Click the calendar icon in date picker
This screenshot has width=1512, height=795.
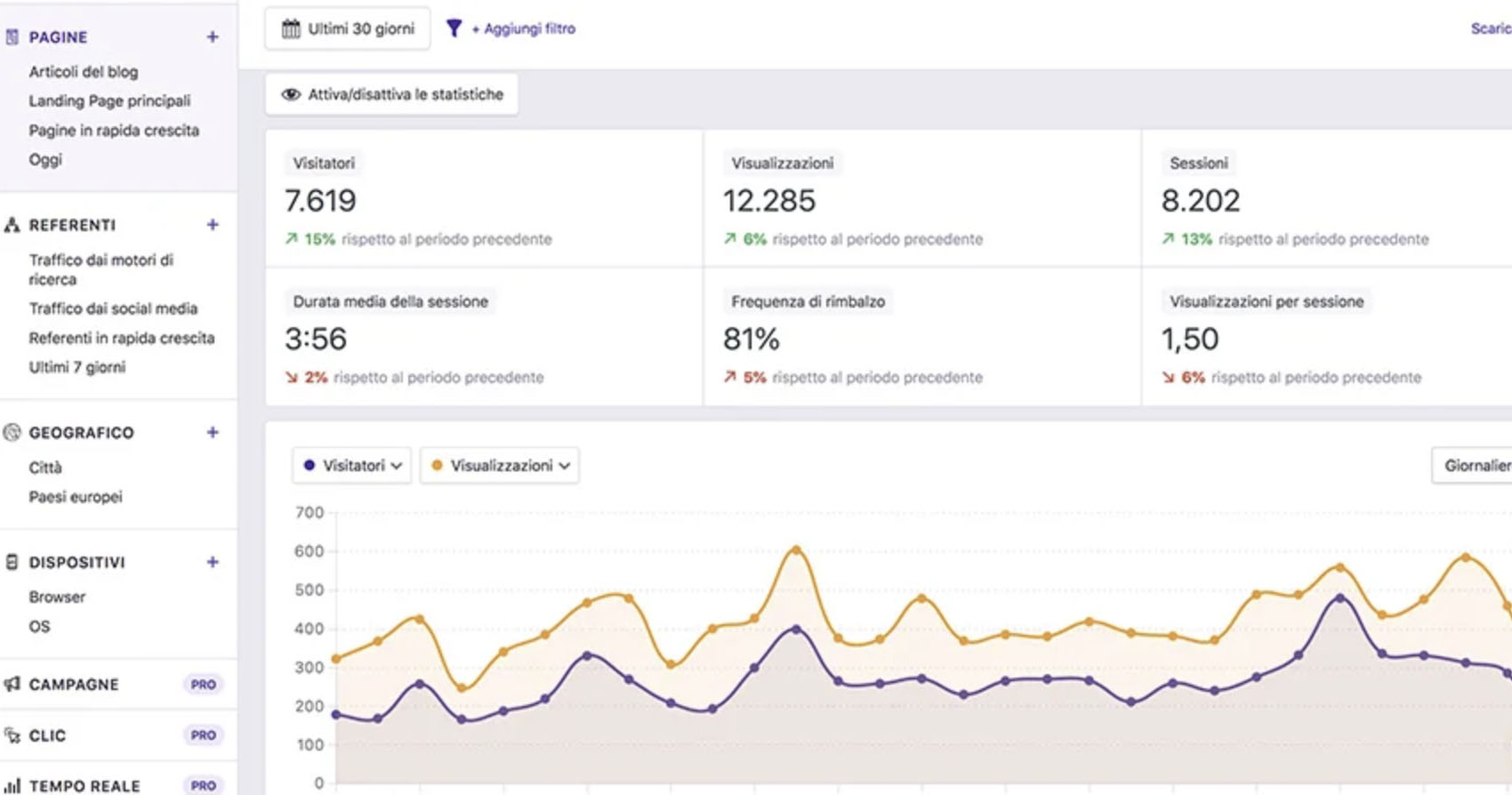(291, 28)
